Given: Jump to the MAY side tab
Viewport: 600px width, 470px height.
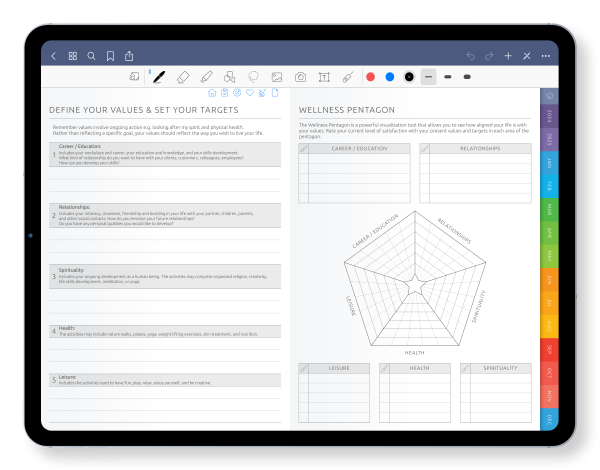Looking at the screenshot, I should coord(549,256).
